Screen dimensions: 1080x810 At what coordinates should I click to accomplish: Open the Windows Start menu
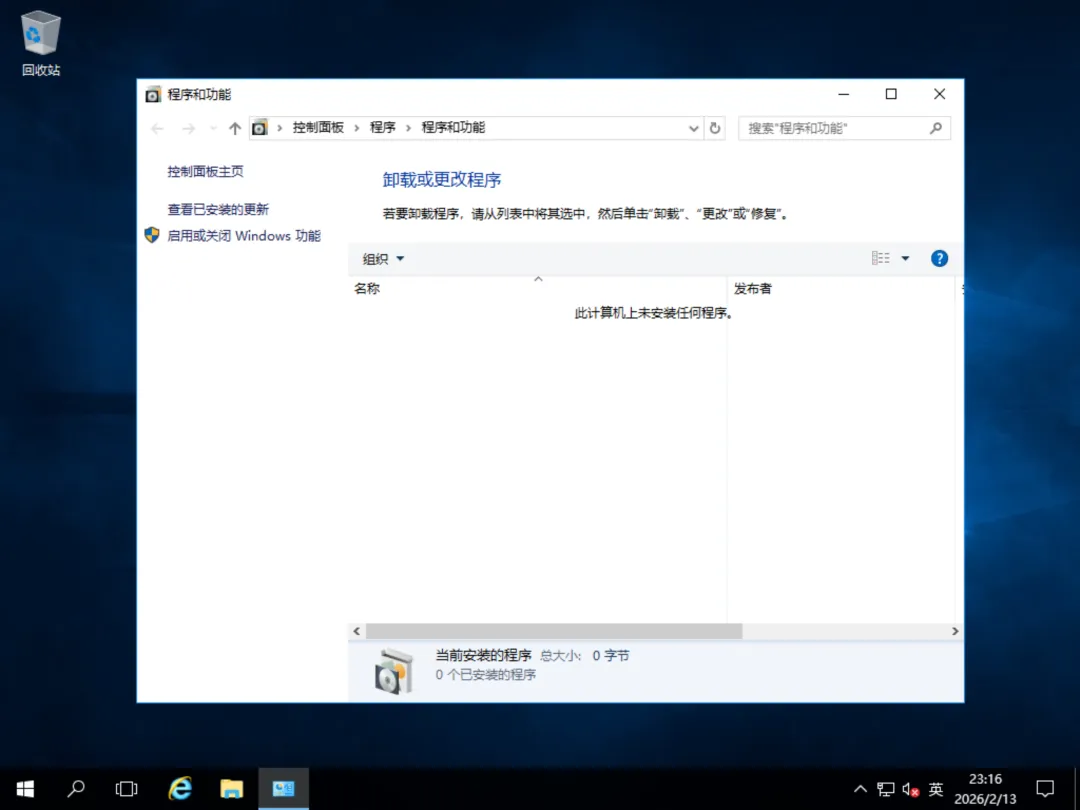point(25,789)
